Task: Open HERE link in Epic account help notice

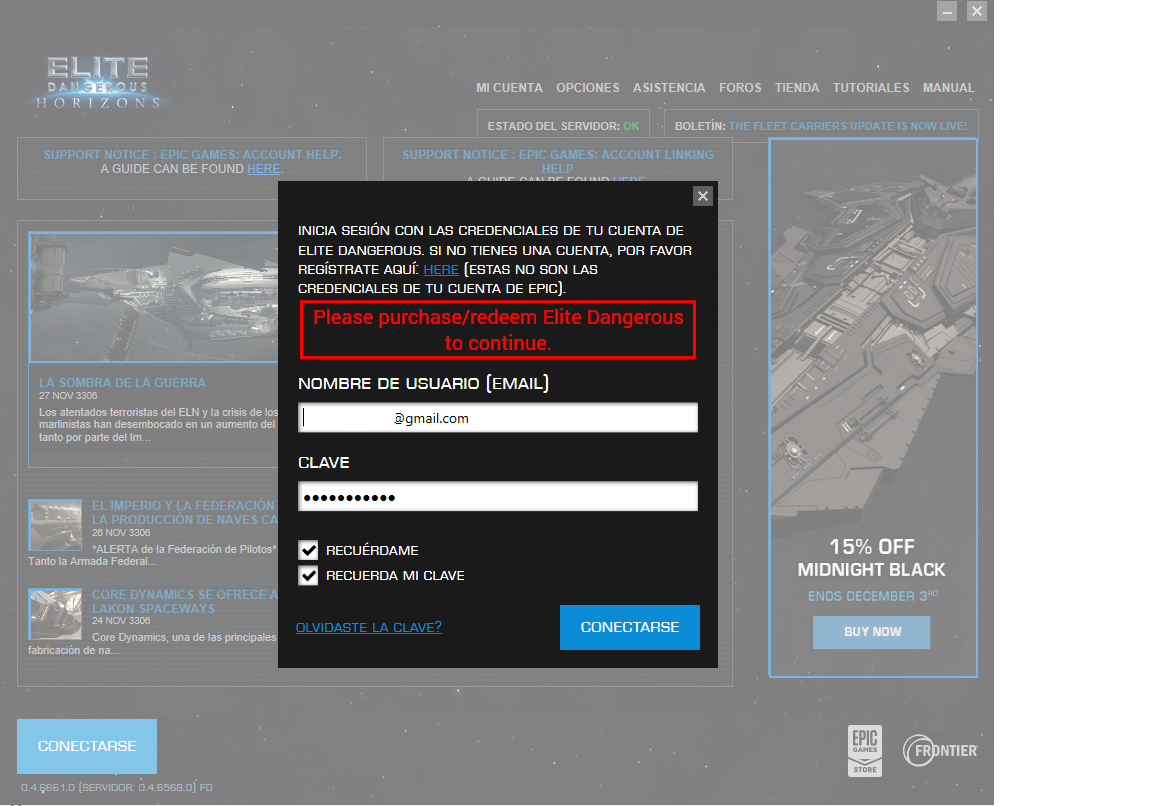Action: (x=263, y=169)
